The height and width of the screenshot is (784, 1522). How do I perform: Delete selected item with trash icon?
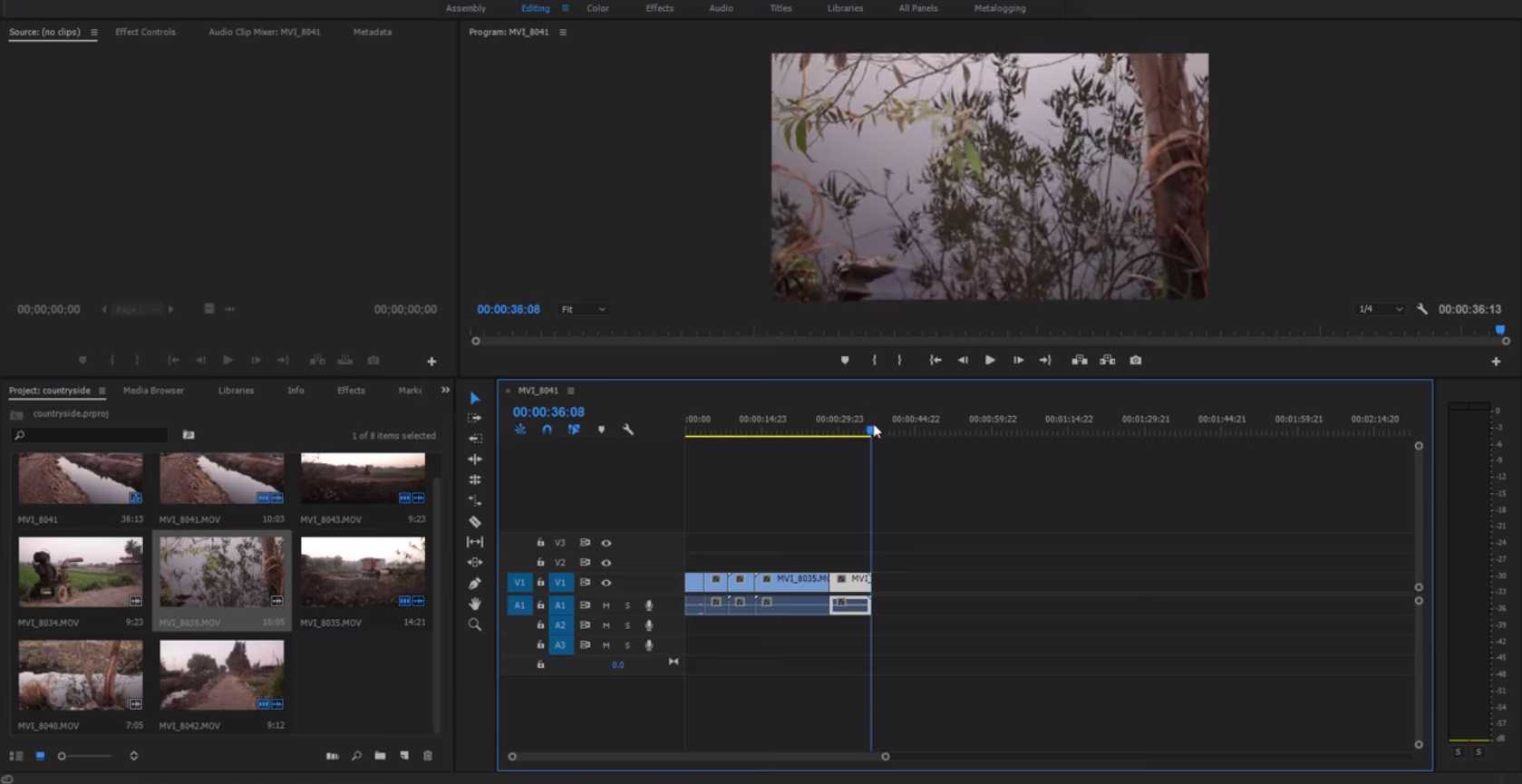[x=428, y=756]
